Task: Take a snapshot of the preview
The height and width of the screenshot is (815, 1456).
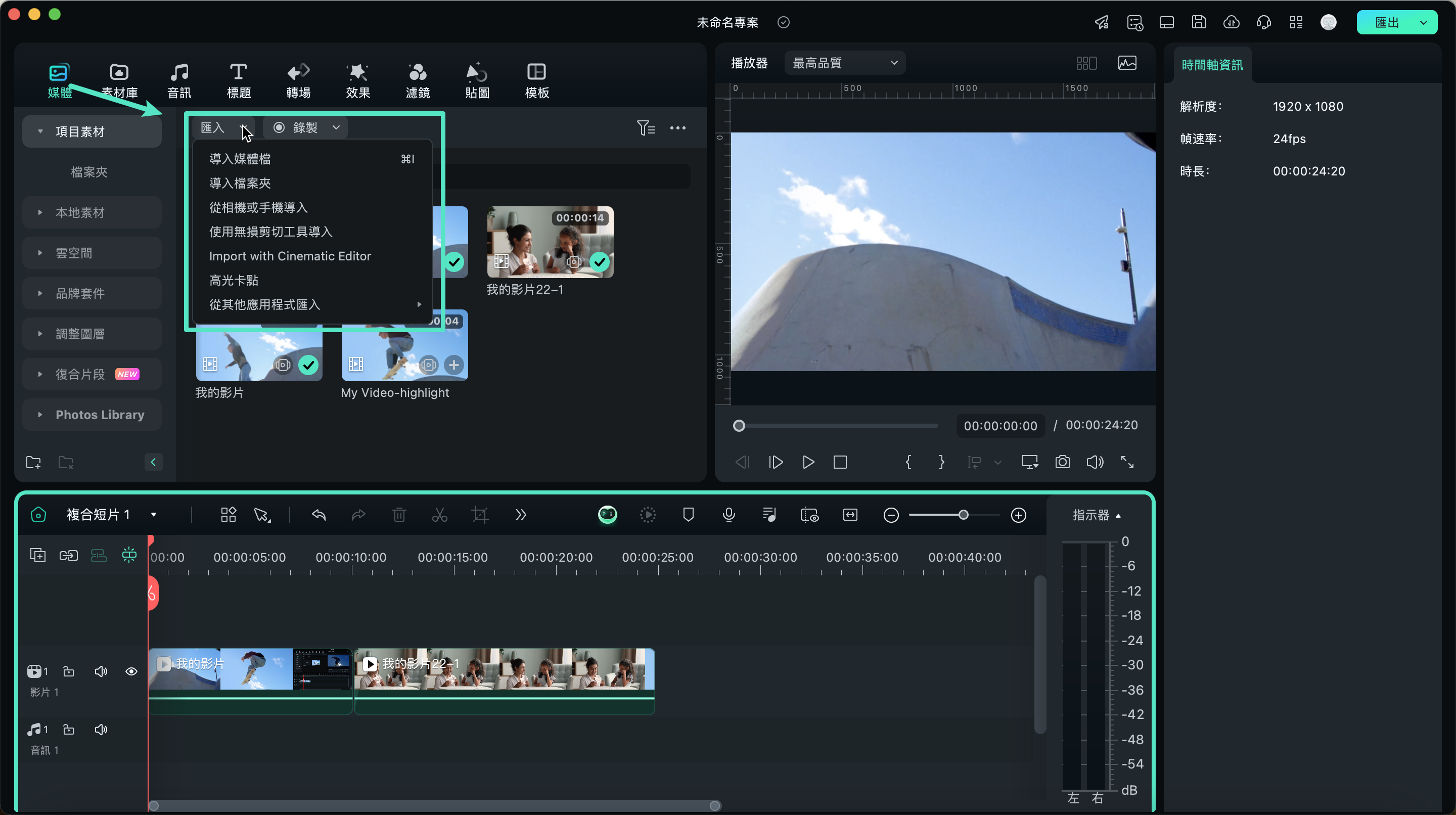Action: pyautogui.click(x=1062, y=462)
